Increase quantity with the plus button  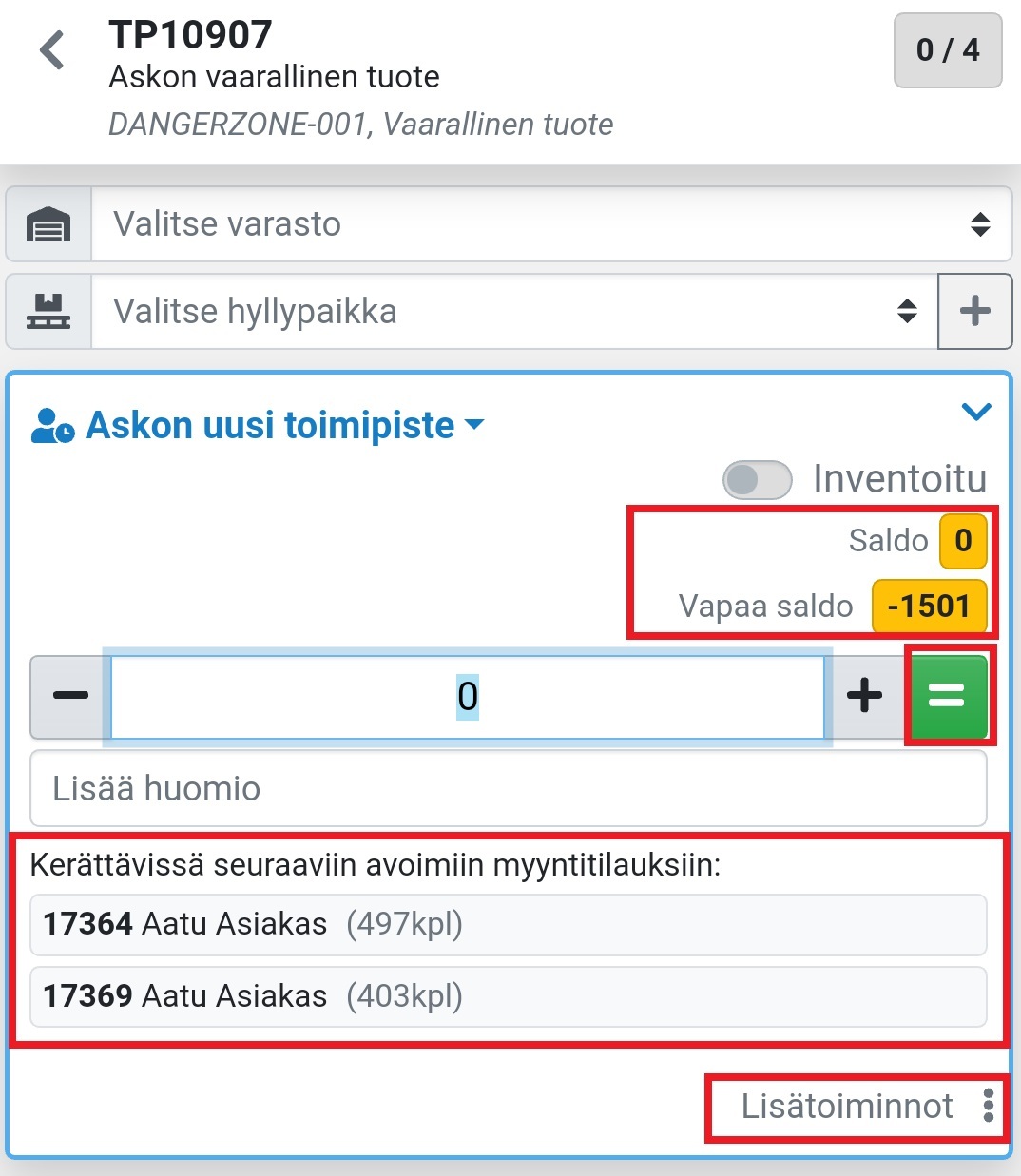point(864,696)
